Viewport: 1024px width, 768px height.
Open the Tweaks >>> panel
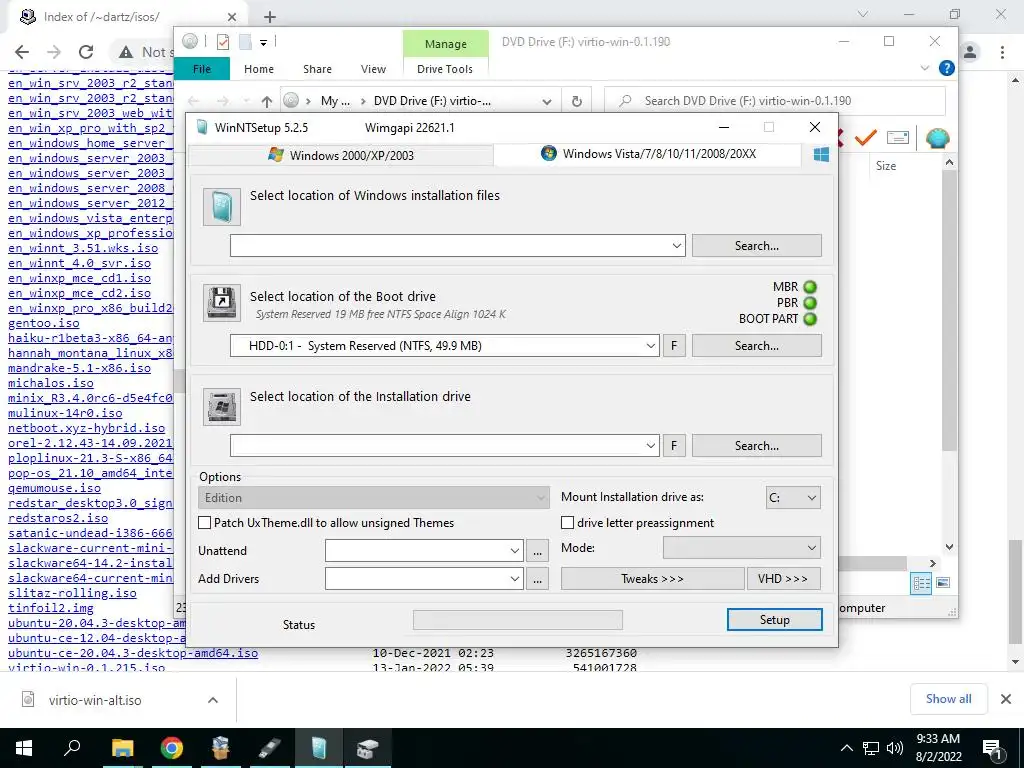(652, 579)
